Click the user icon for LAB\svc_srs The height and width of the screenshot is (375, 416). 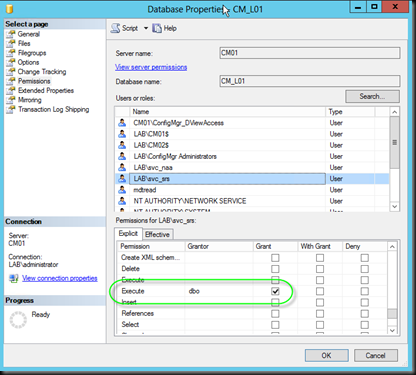tap(122, 179)
